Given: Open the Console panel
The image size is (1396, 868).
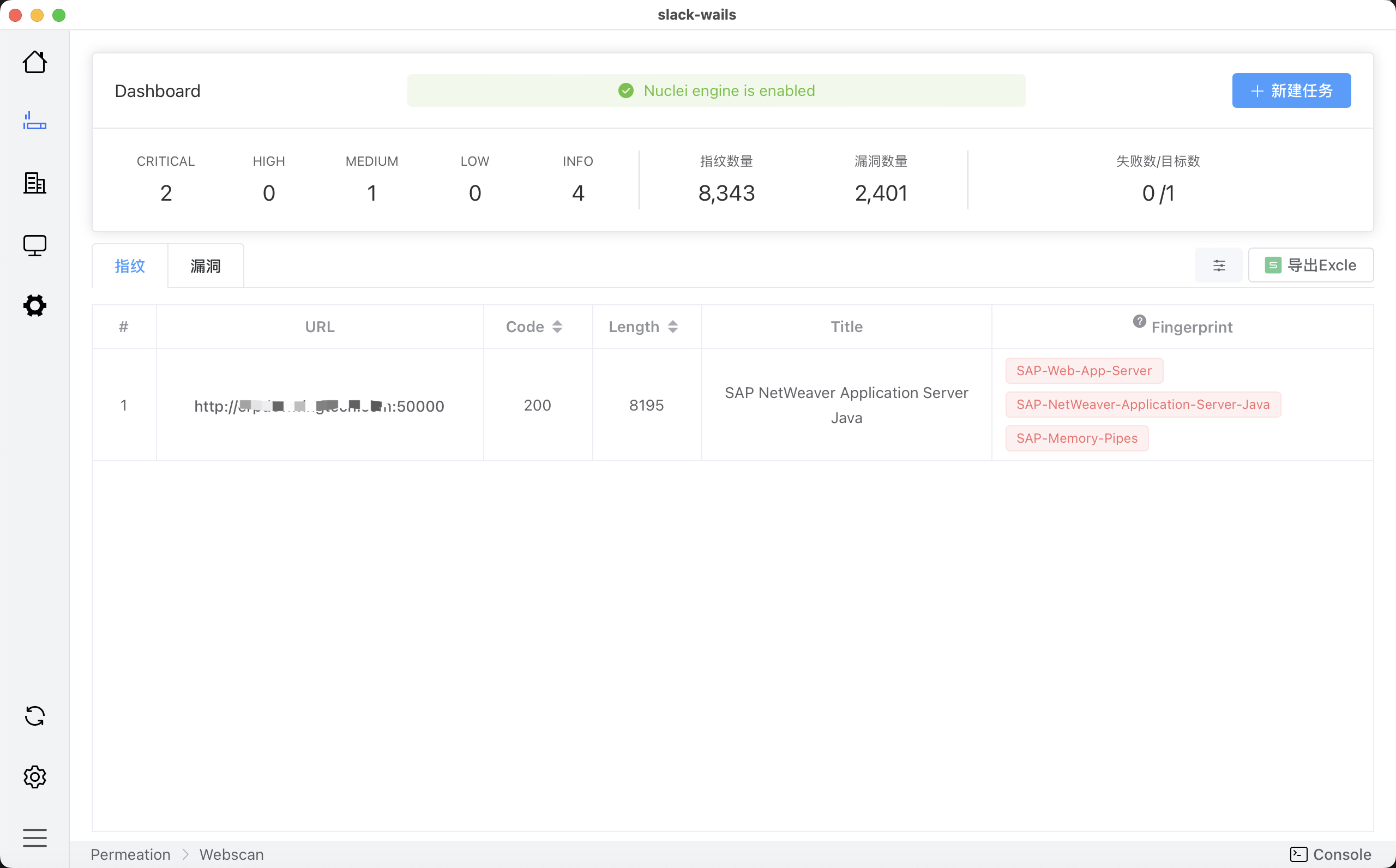Looking at the screenshot, I should point(1331,854).
